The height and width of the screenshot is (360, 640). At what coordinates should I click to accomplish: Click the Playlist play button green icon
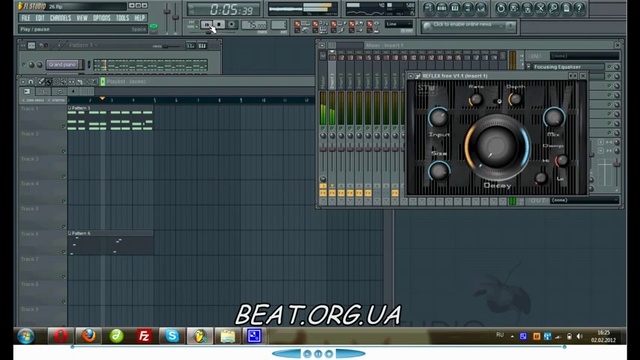click(x=103, y=82)
